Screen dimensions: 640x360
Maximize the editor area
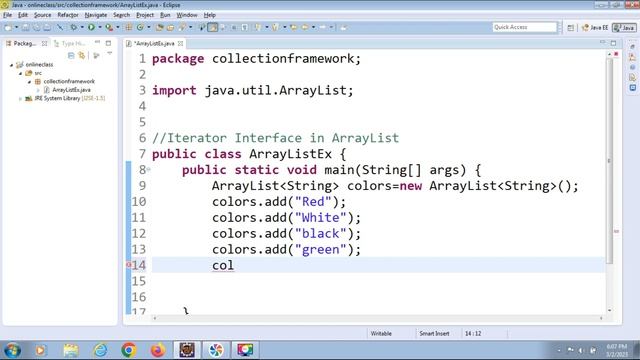pos(613,43)
